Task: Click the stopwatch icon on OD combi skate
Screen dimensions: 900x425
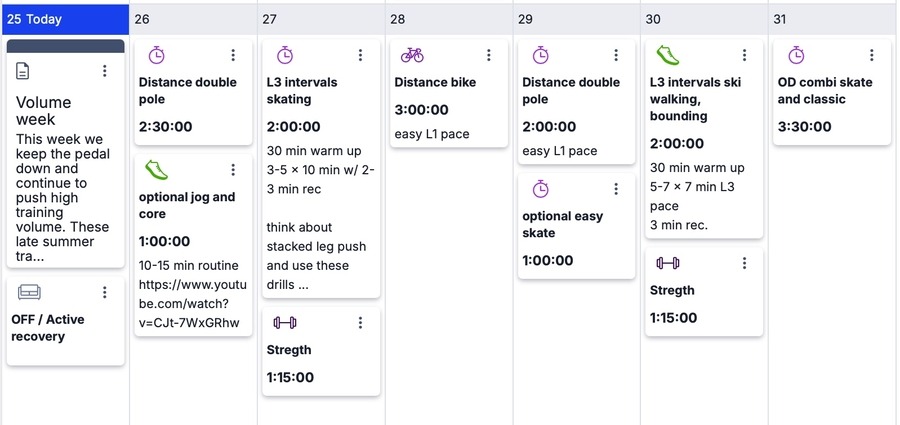Action: pyautogui.click(x=796, y=55)
